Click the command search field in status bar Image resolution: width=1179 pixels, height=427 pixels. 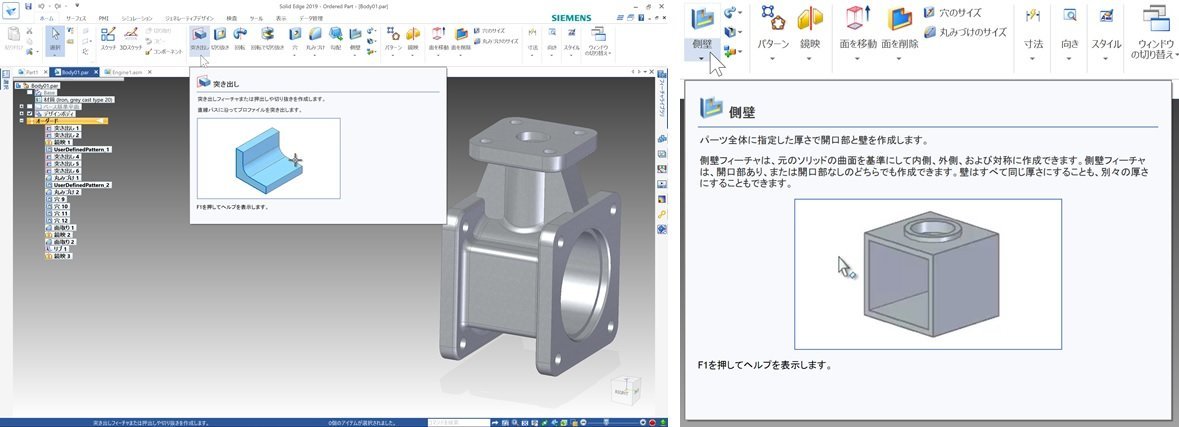(x=459, y=422)
